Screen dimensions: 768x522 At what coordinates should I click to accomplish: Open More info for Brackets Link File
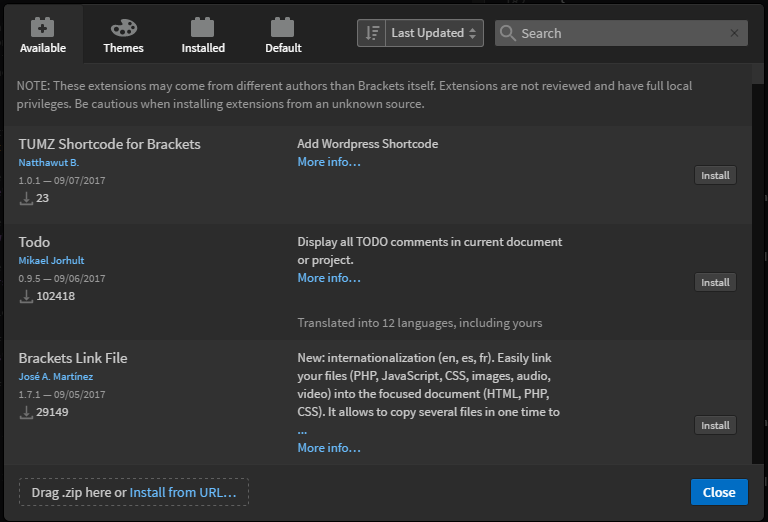pos(329,448)
